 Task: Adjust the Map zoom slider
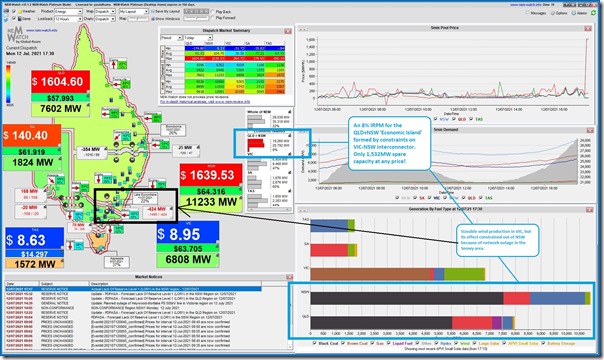click(138, 18)
